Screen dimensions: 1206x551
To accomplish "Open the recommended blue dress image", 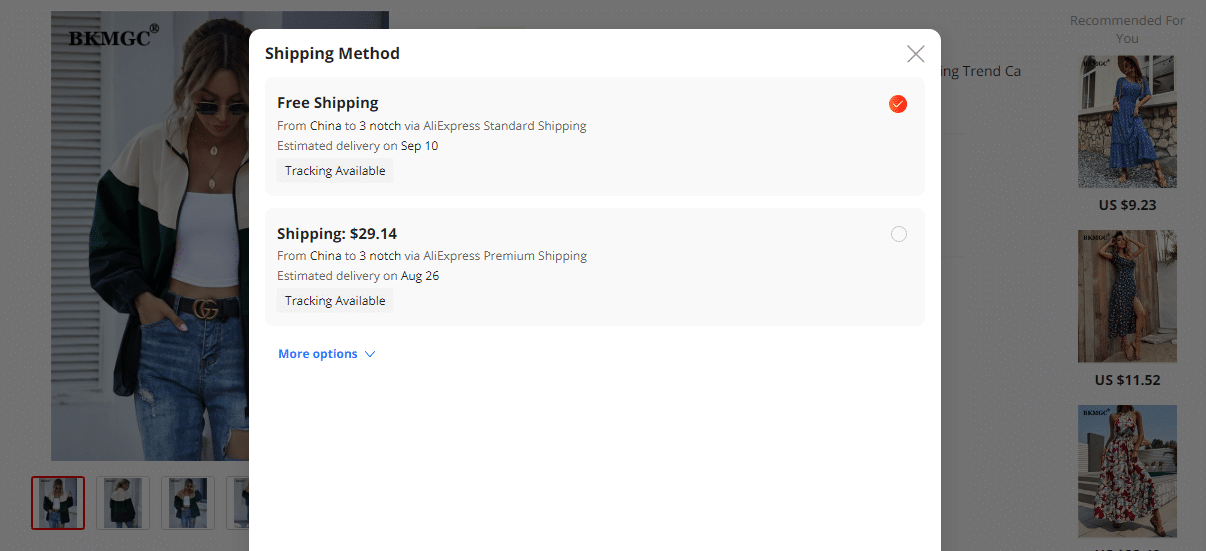I will pos(1127,122).
